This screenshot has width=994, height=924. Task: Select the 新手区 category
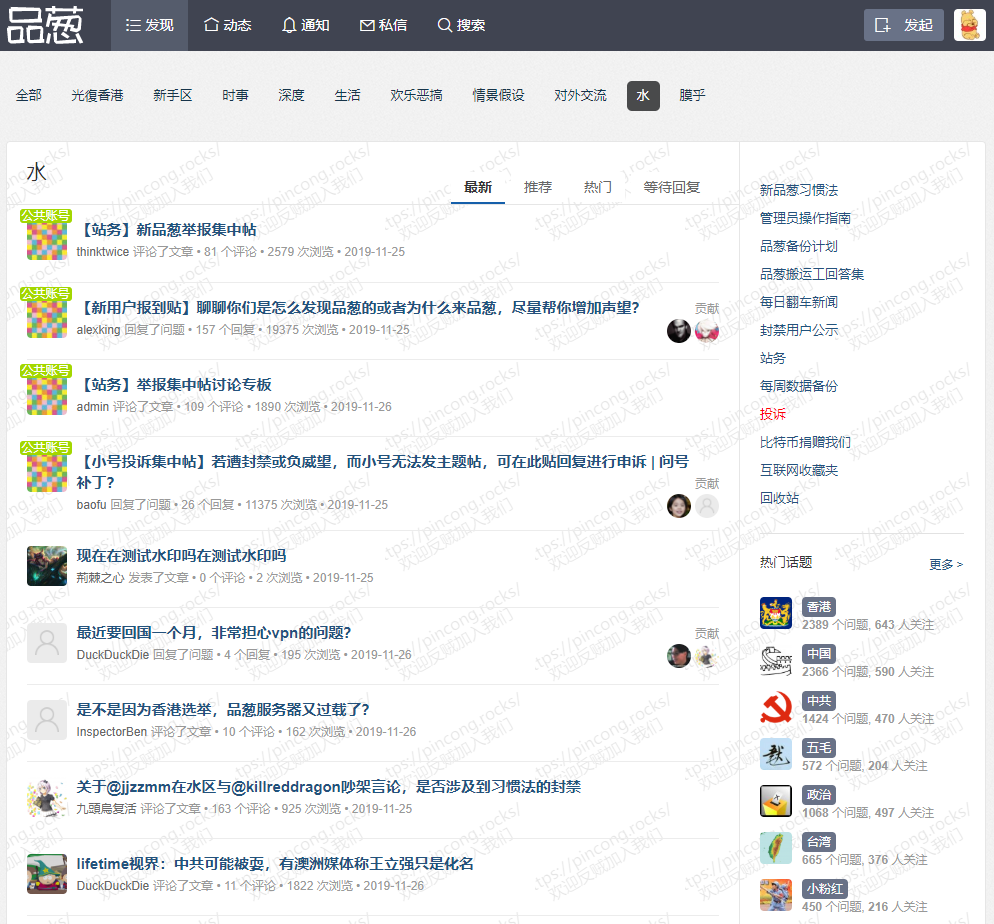point(172,96)
